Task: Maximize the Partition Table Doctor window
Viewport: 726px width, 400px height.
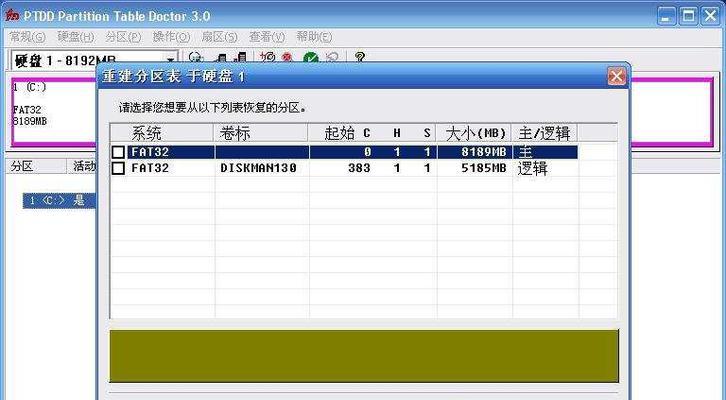Action: point(688,16)
